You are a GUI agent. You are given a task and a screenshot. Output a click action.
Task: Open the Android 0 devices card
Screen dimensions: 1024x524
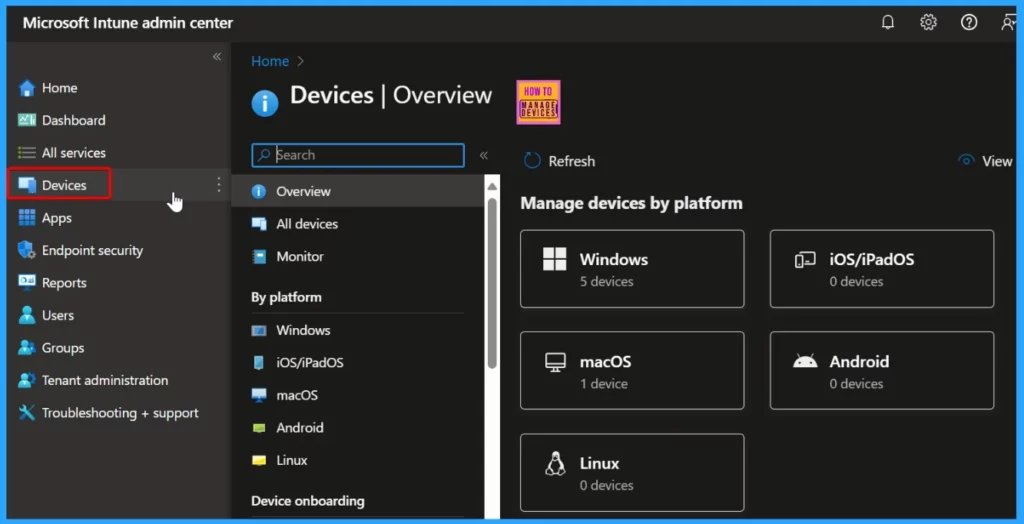pyautogui.click(x=882, y=370)
